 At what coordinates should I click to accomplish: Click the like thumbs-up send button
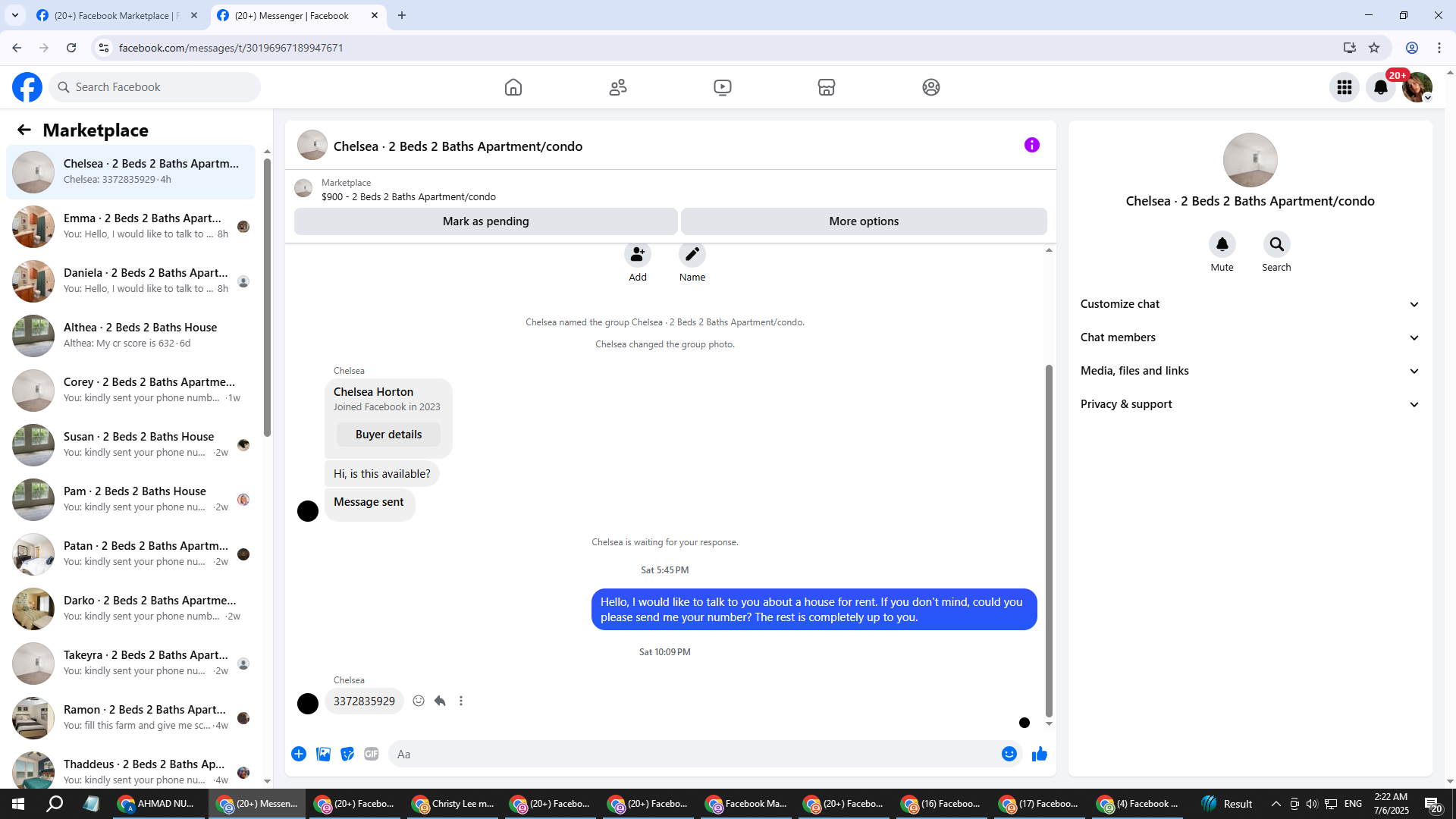[x=1039, y=754]
